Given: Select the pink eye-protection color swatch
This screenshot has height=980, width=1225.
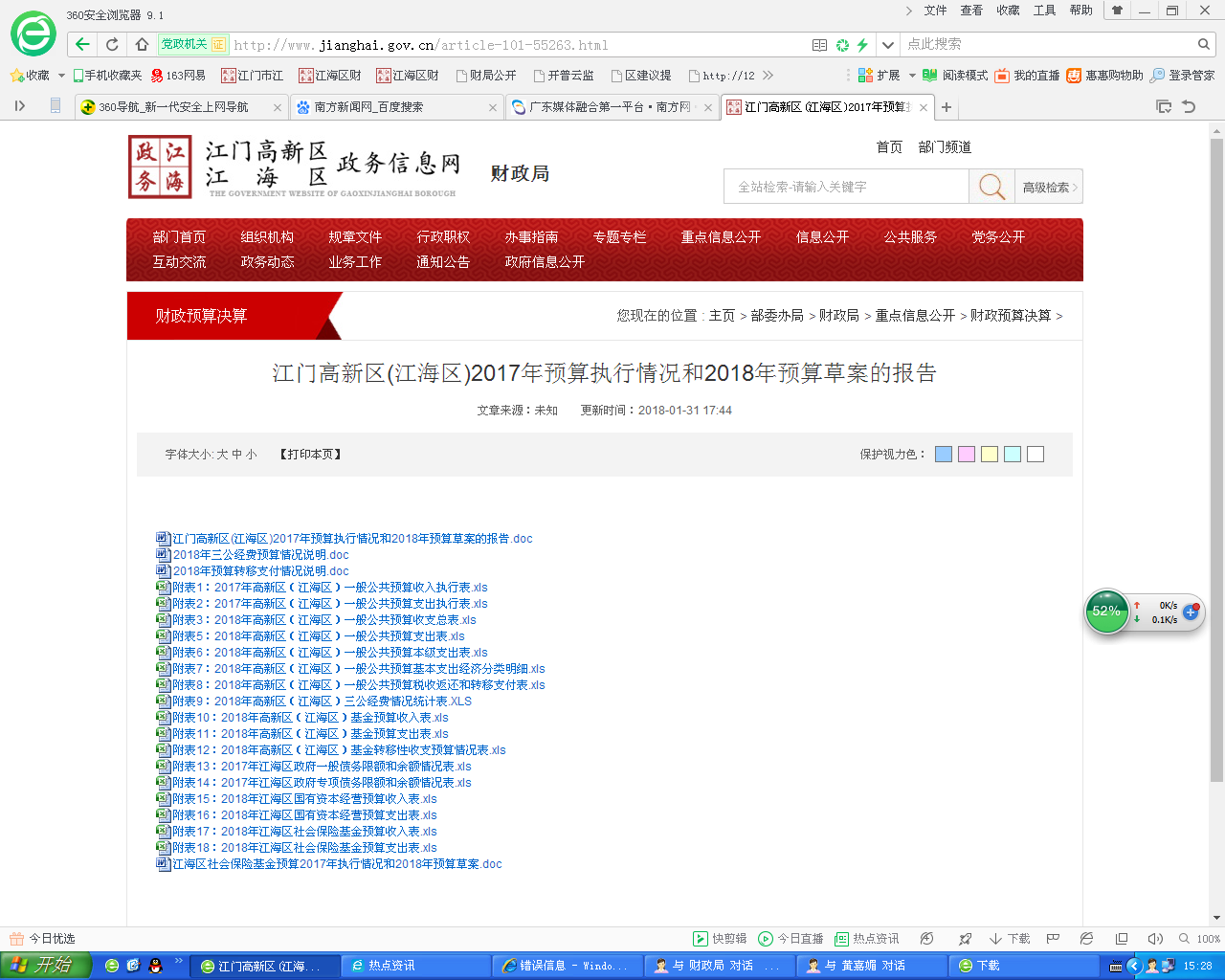Looking at the screenshot, I should point(967,455).
